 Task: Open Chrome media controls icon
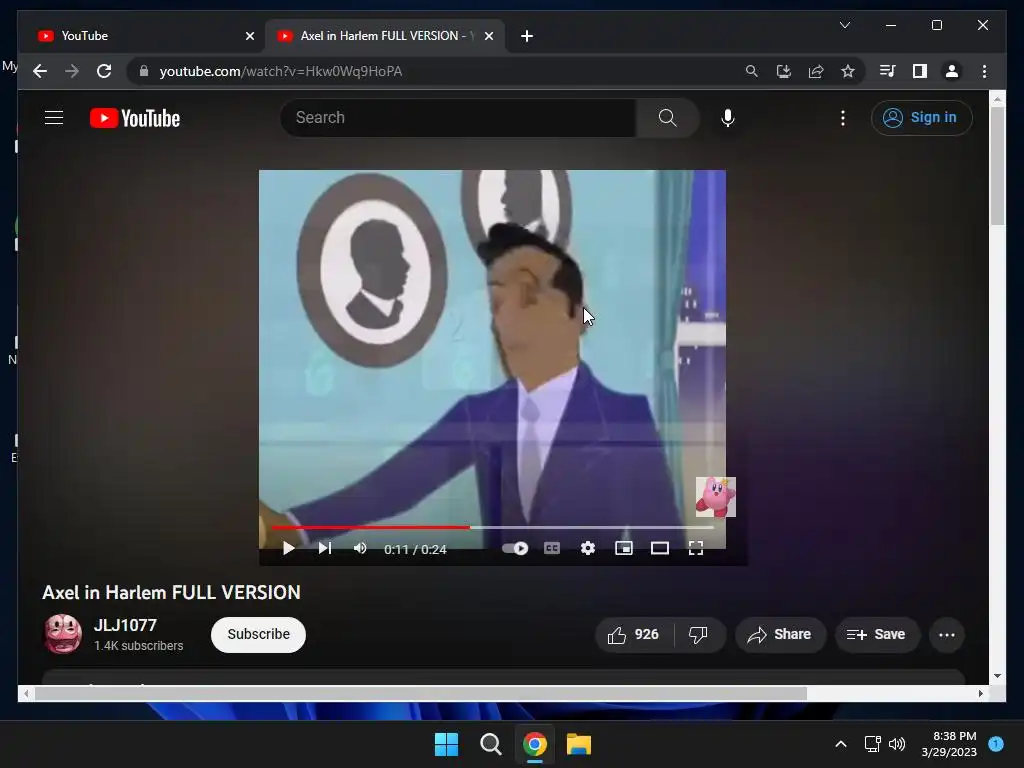(x=888, y=71)
